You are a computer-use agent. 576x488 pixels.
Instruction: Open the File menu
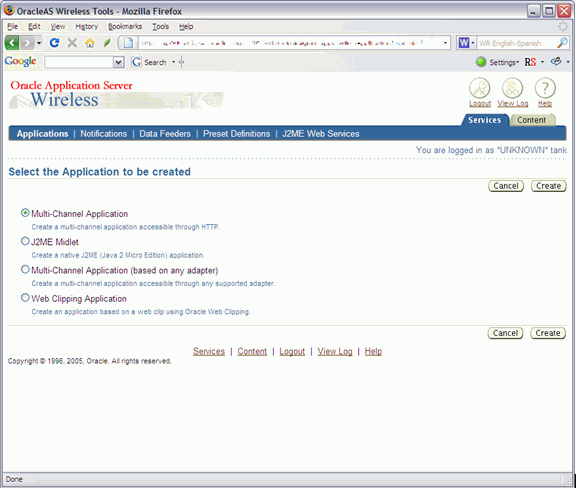click(12, 26)
